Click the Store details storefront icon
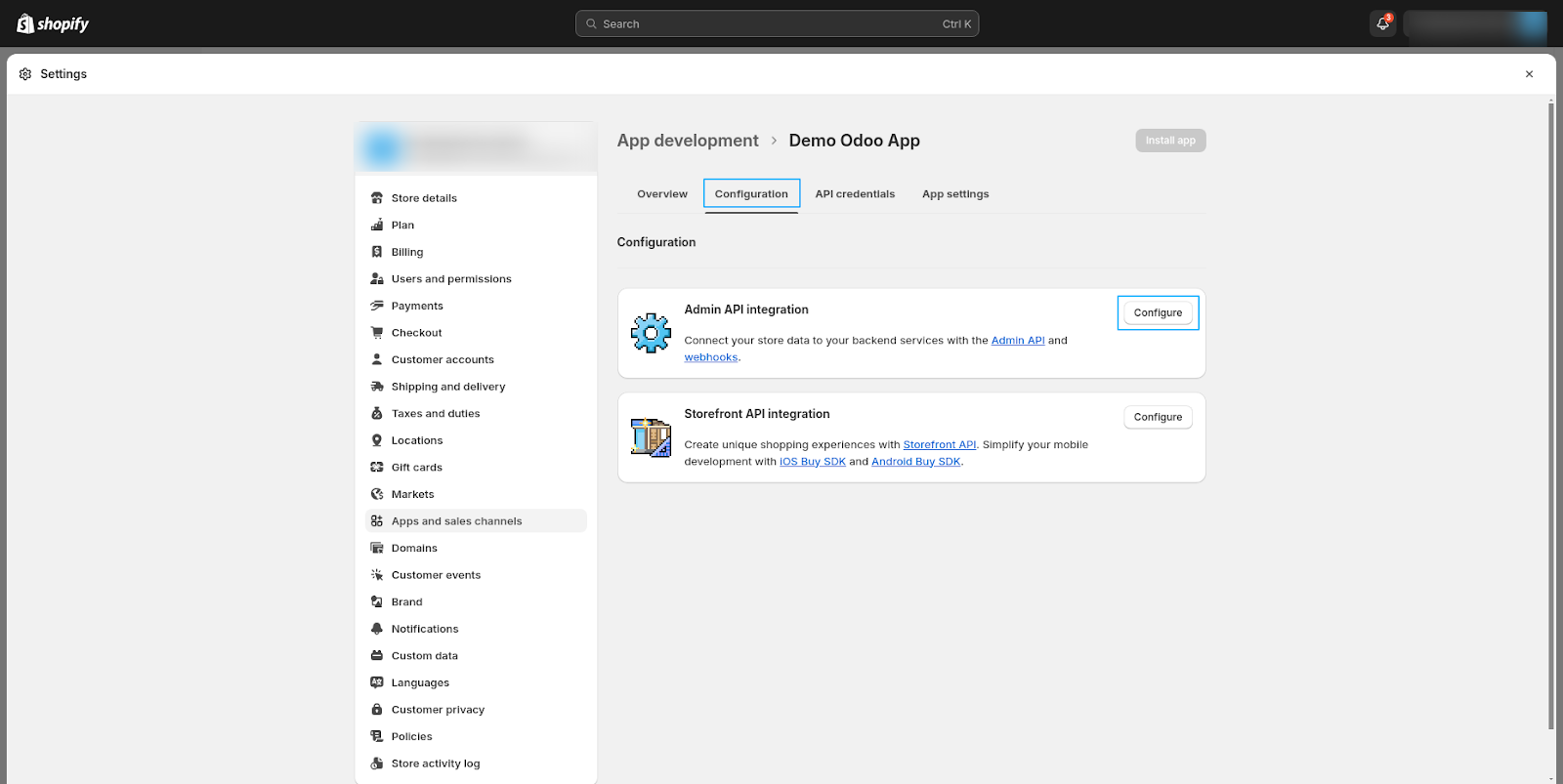Image resolution: width=1563 pixels, height=784 pixels. tap(377, 198)
